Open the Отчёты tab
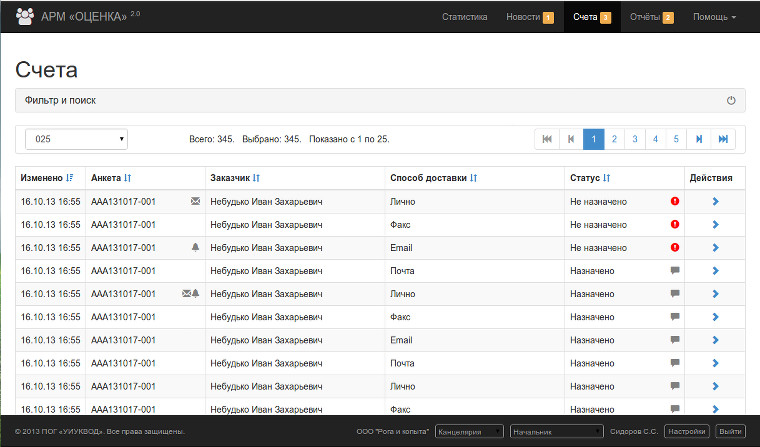Image resolution: width=760 pixels, height=447 pixels. point(651,17)
